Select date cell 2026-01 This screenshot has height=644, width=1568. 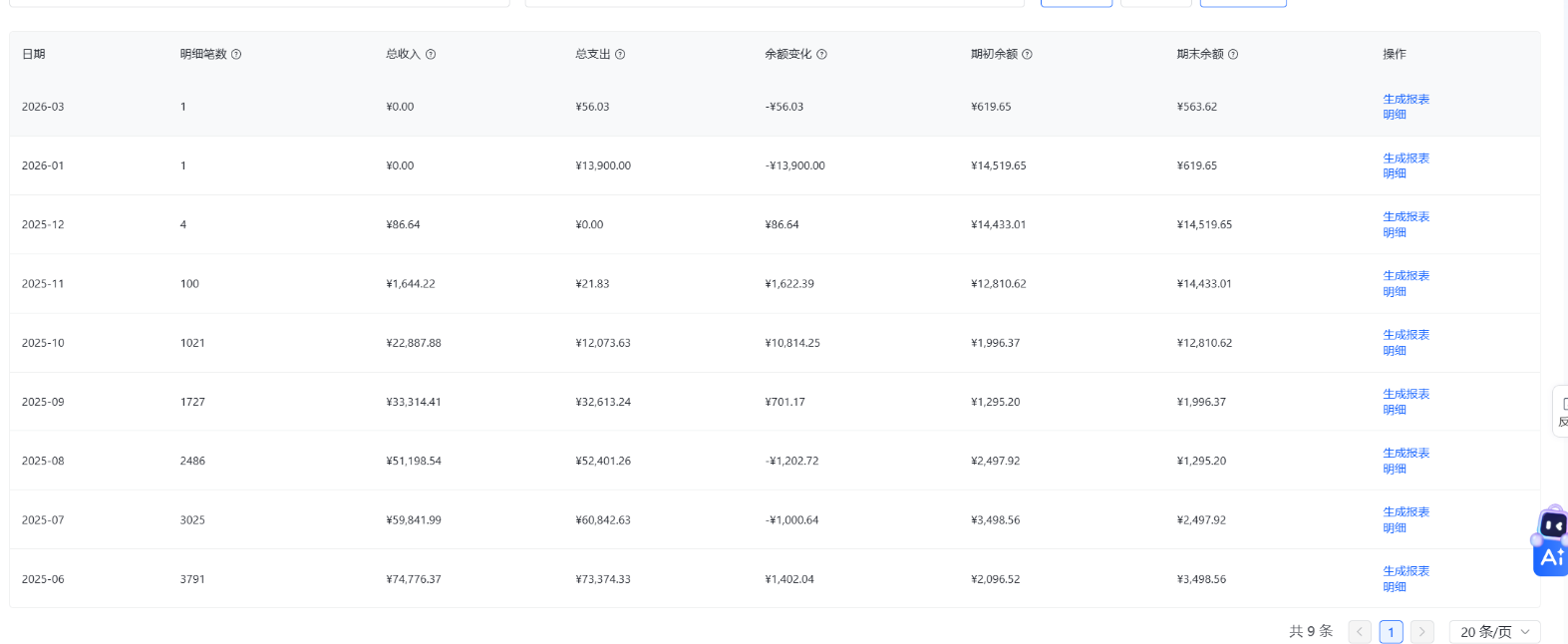click(43, 165)
